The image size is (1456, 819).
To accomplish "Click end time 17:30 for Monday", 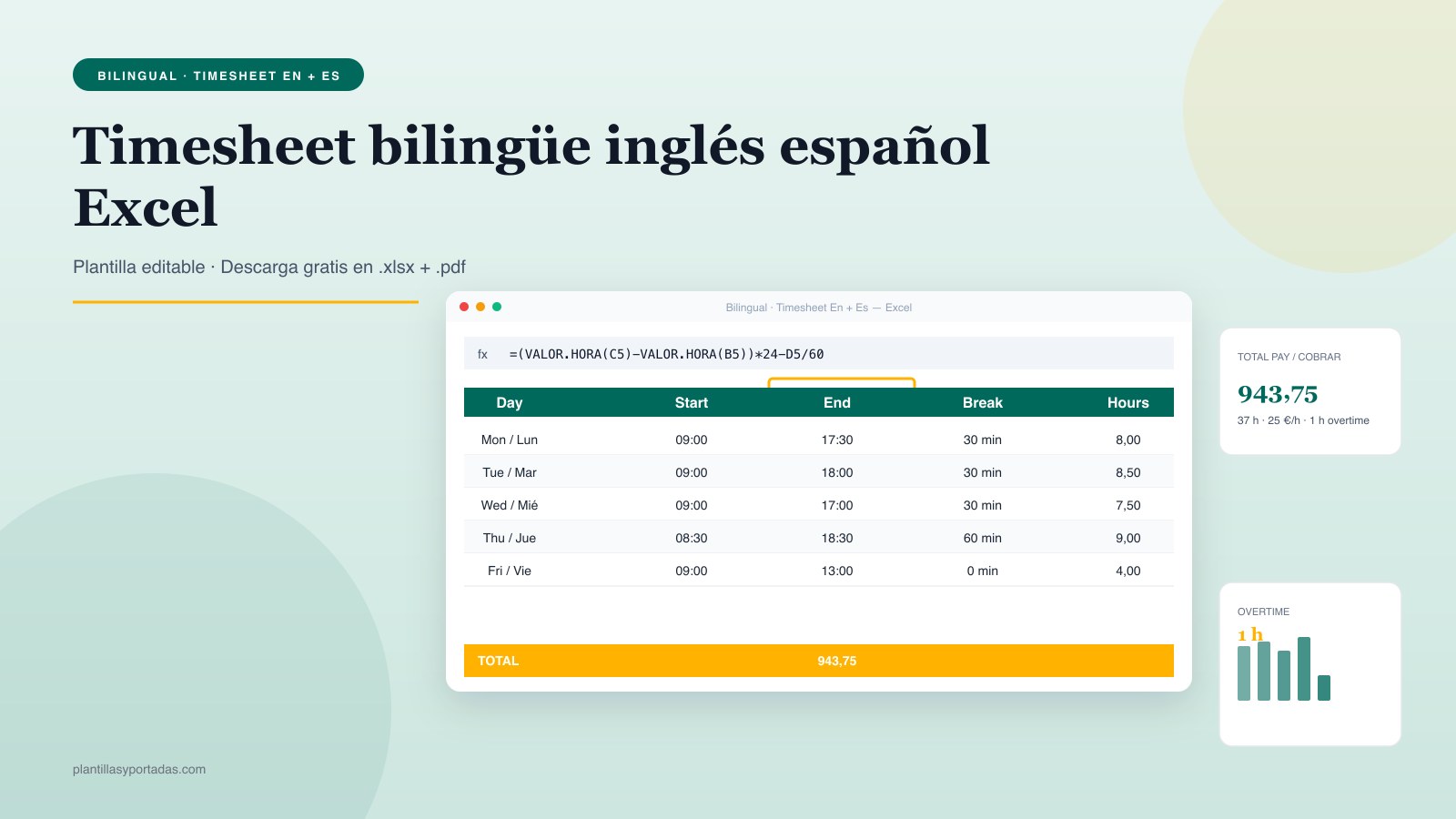I will pos(837,440).
